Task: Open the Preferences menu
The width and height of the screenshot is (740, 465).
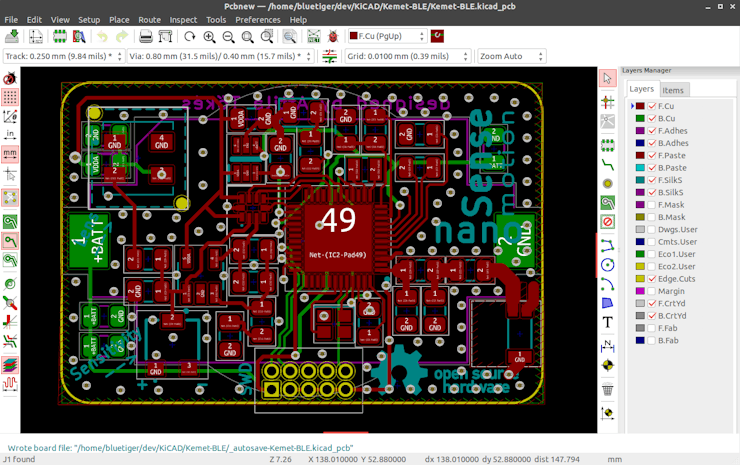Action: [257, 19]
